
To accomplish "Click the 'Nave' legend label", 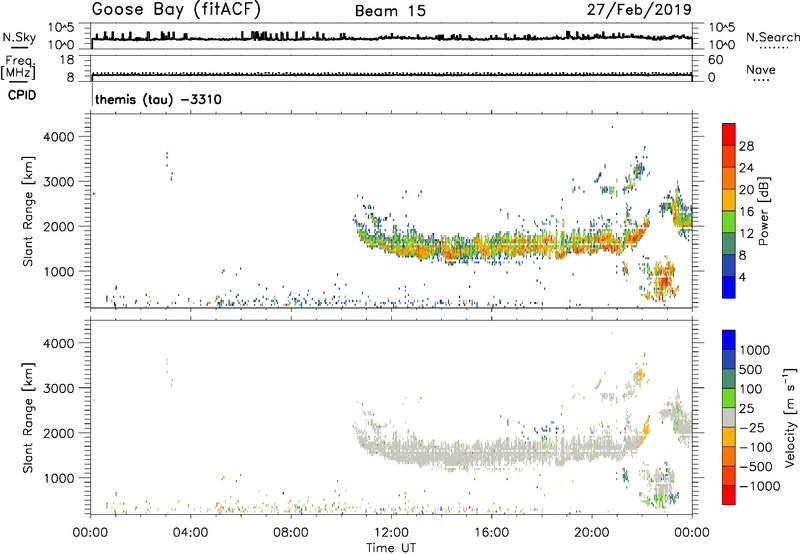I will pyautogui.click(x=760, y=69).
